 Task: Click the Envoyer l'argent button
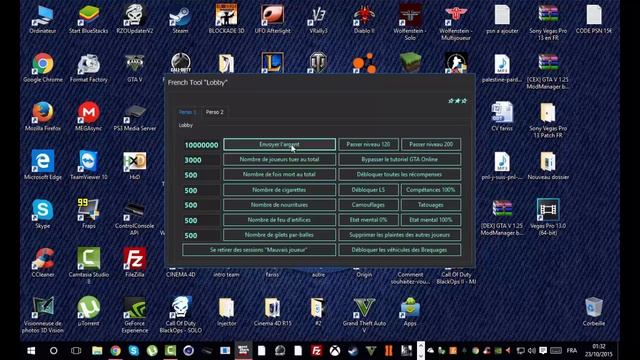pos(280,144)
